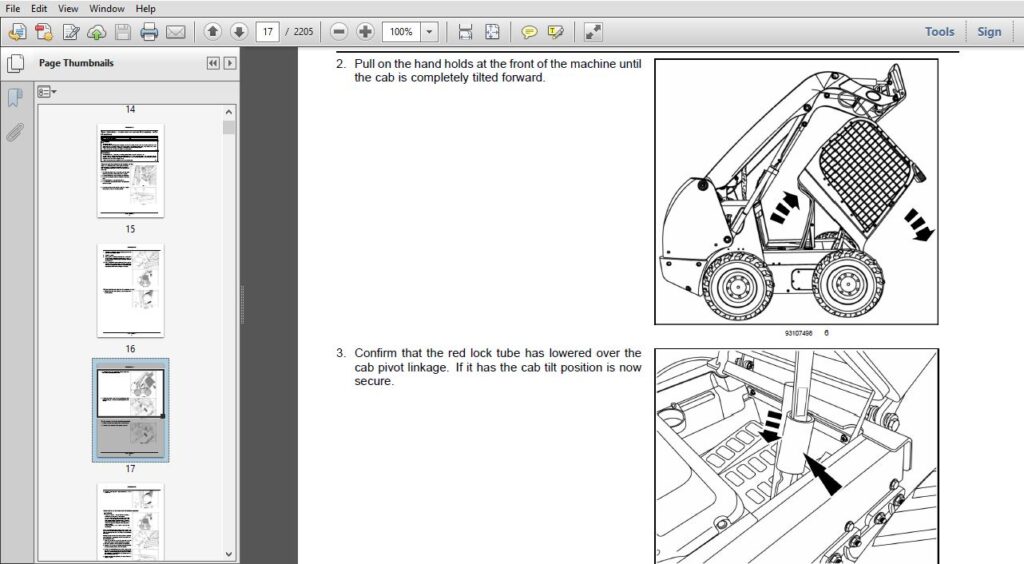Add a sticky note comment
The image size is (1024, 564).
coord(529,31)
